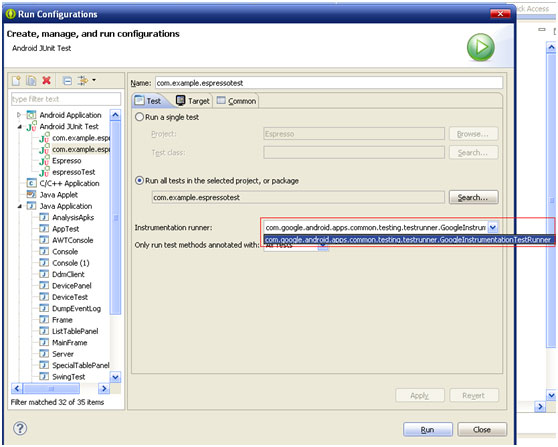558x447 pixels.
Task: Click DevicePanel Java config icon
Action: pos(44,286)
